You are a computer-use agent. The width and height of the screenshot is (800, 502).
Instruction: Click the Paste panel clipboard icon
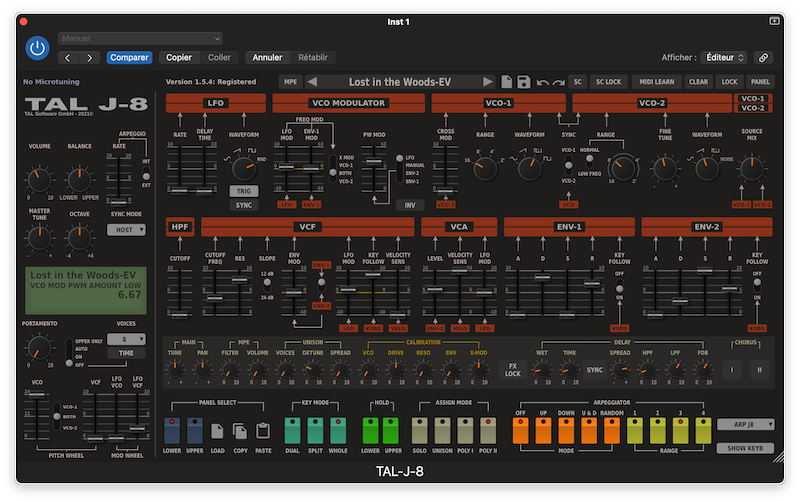[263, 431]
